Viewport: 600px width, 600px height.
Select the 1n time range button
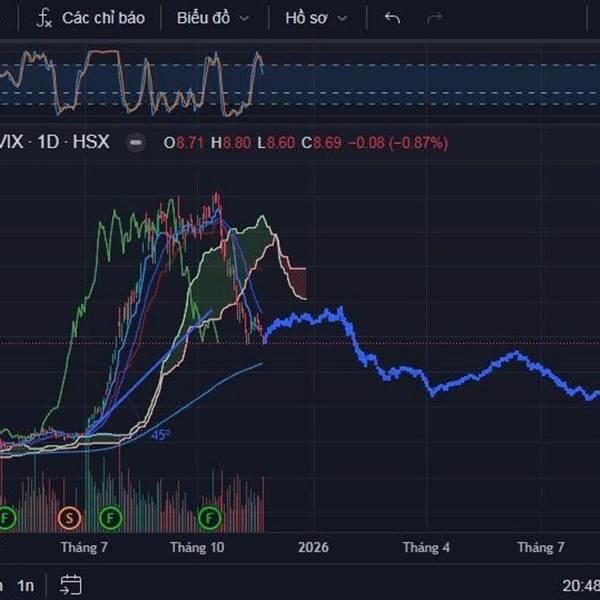pos(26,586)
